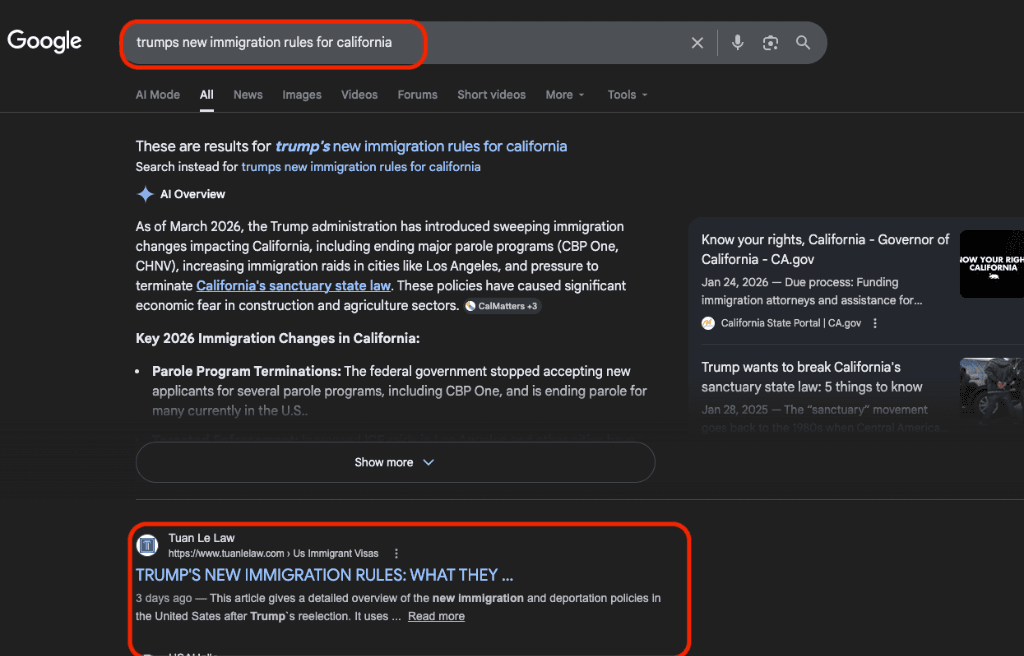Screen dimensions: 1024x656
Task: Switch to the Images tab
Action: click(x=302, y=95)
